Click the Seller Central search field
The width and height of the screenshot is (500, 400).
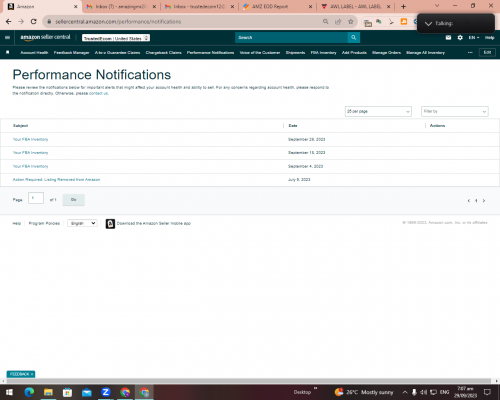[291, 38]
